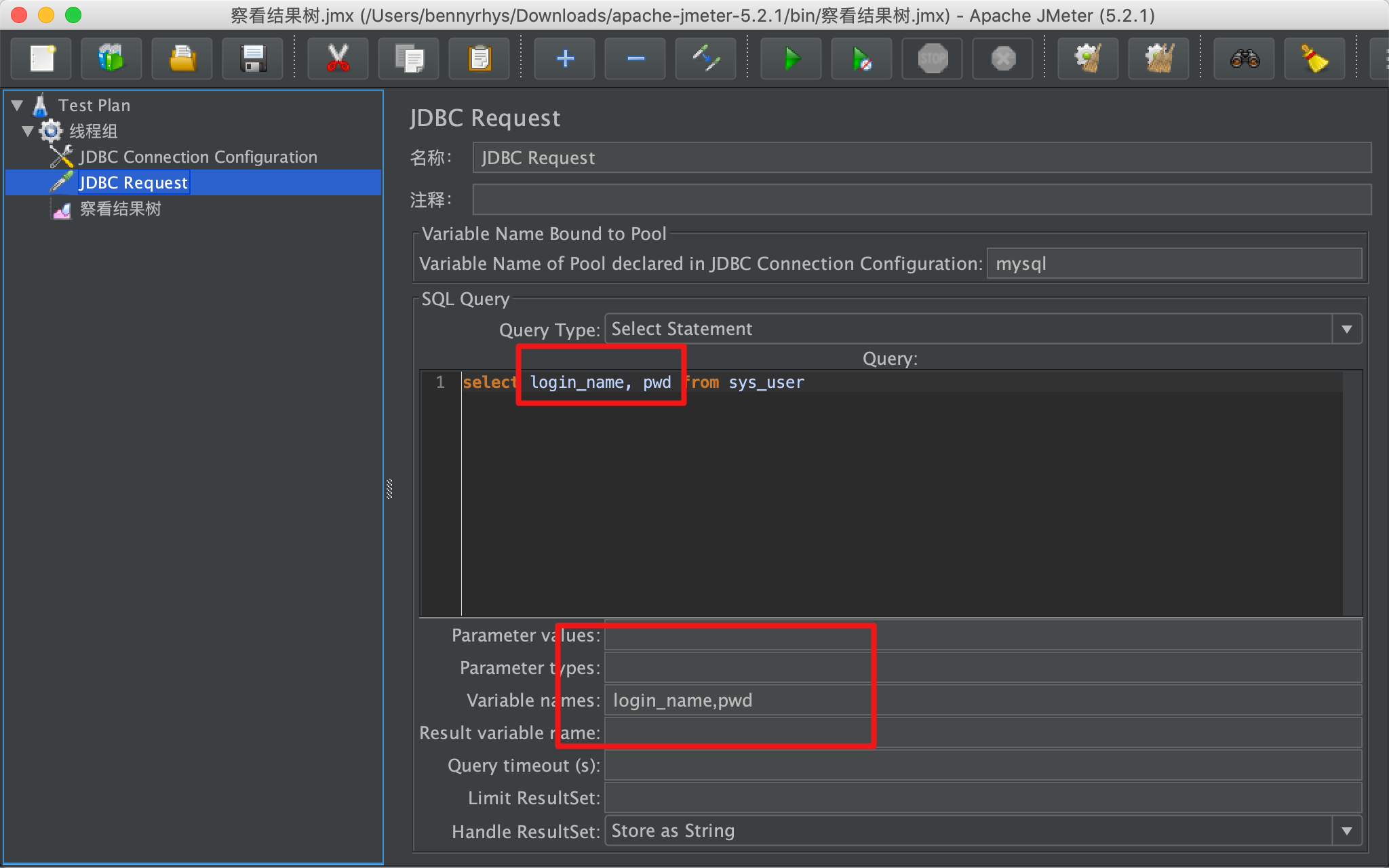The image size is (1389, 868).
Task: Click the Test Plan flask icon
Action: pos(41,105)
